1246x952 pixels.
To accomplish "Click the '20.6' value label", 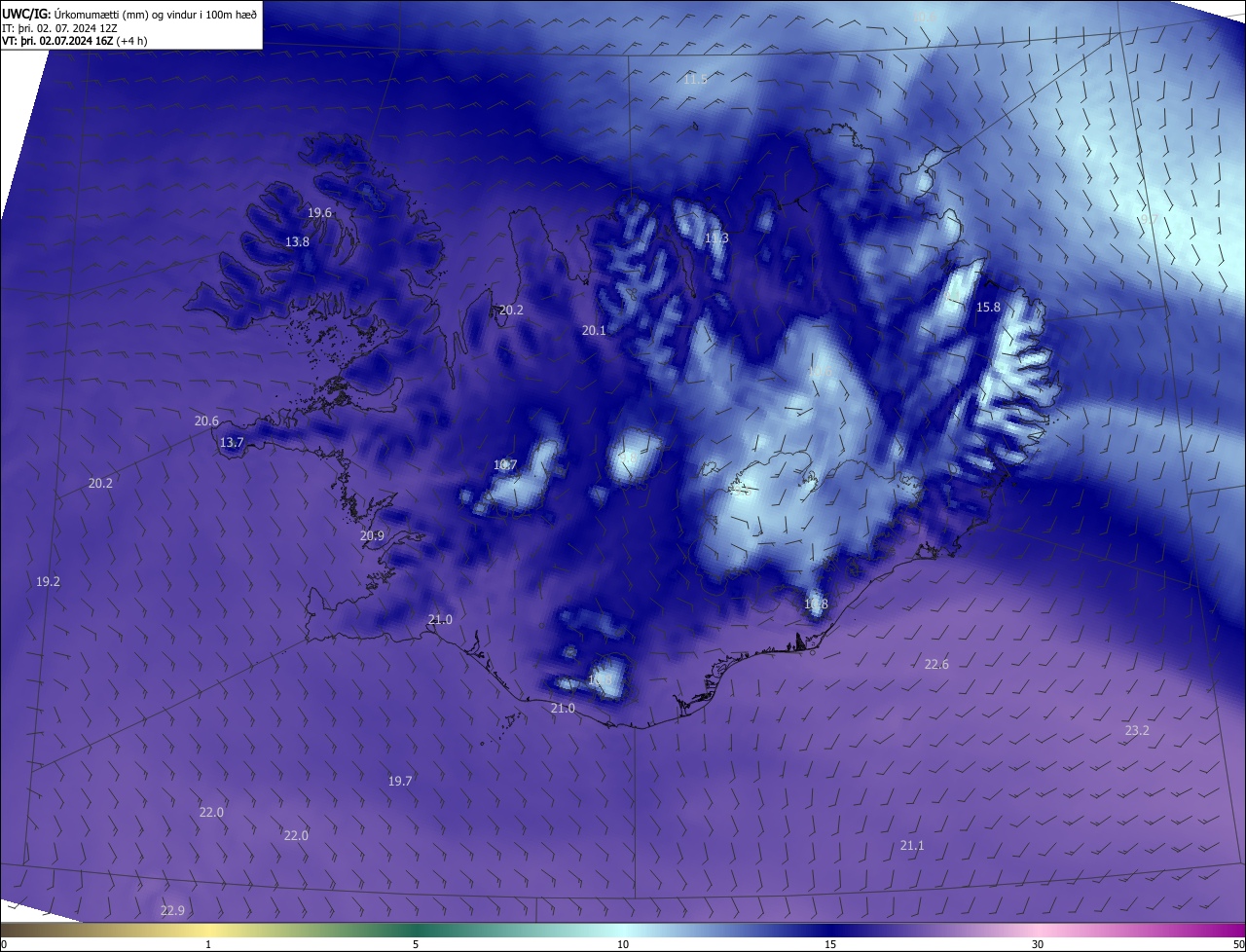I will point(206,421).
